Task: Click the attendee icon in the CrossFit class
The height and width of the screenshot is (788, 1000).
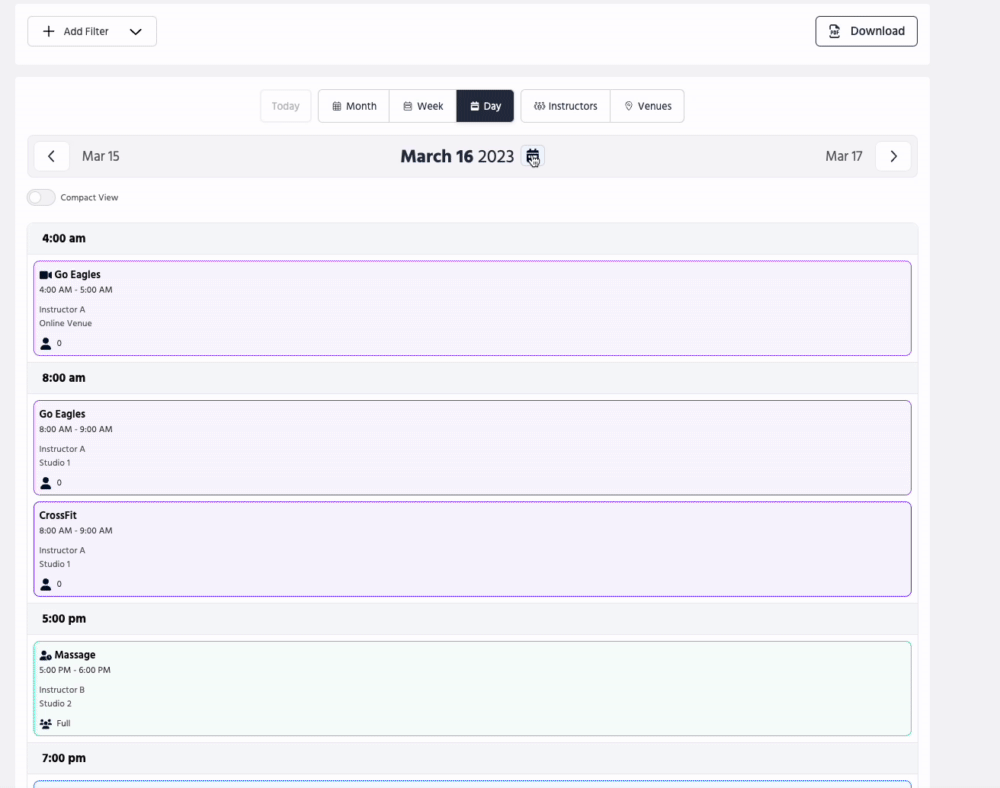Action: pos(45,584)
